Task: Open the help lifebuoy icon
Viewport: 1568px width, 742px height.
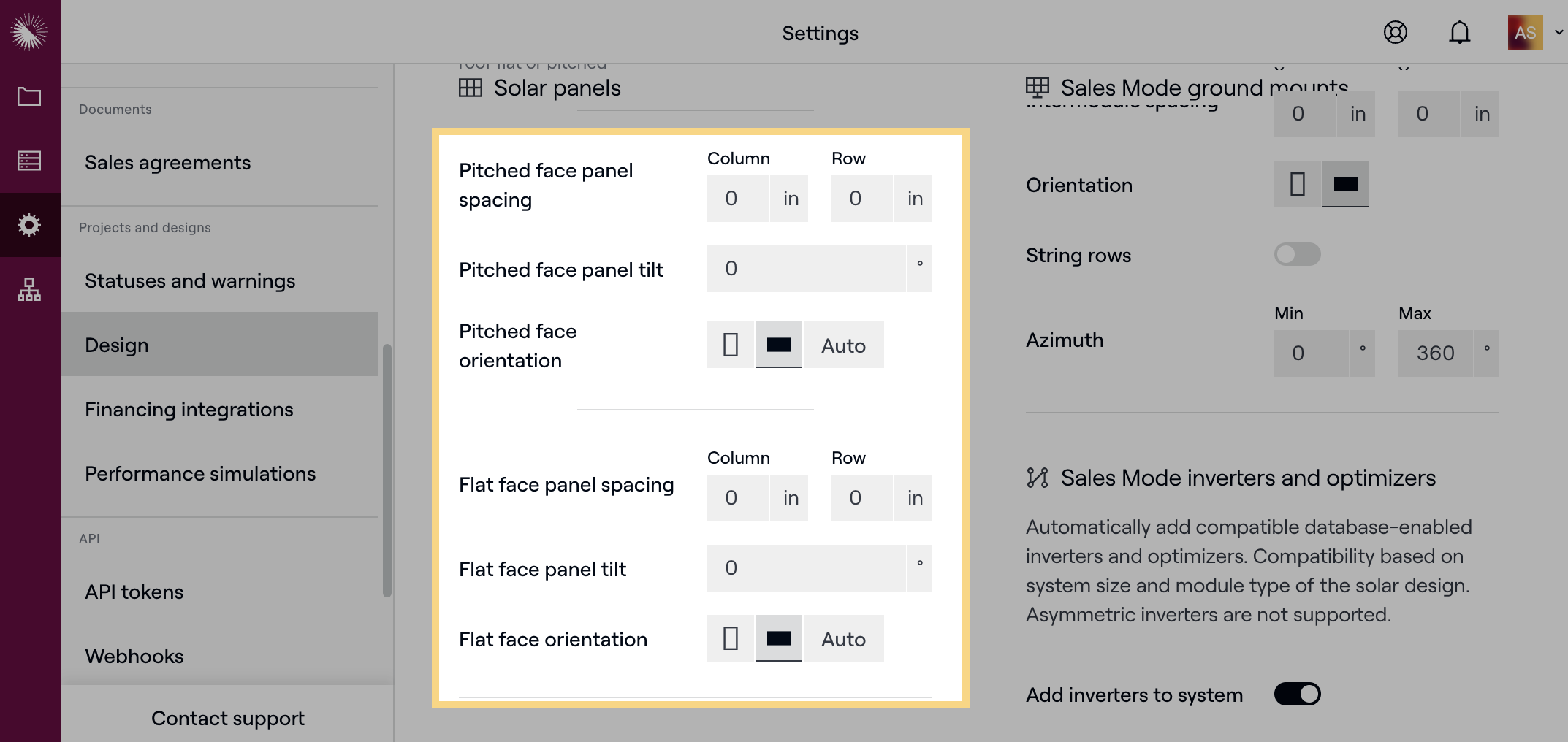Action: pyautogui.click(x=1395, y=32)
